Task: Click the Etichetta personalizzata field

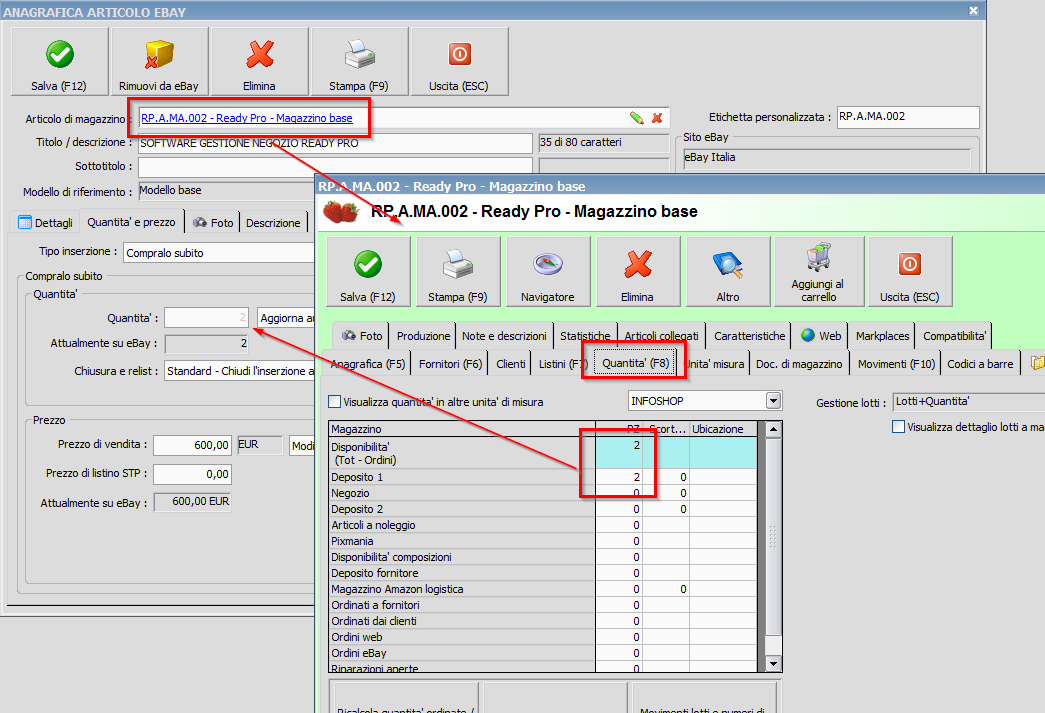Action: click(908, 117)
